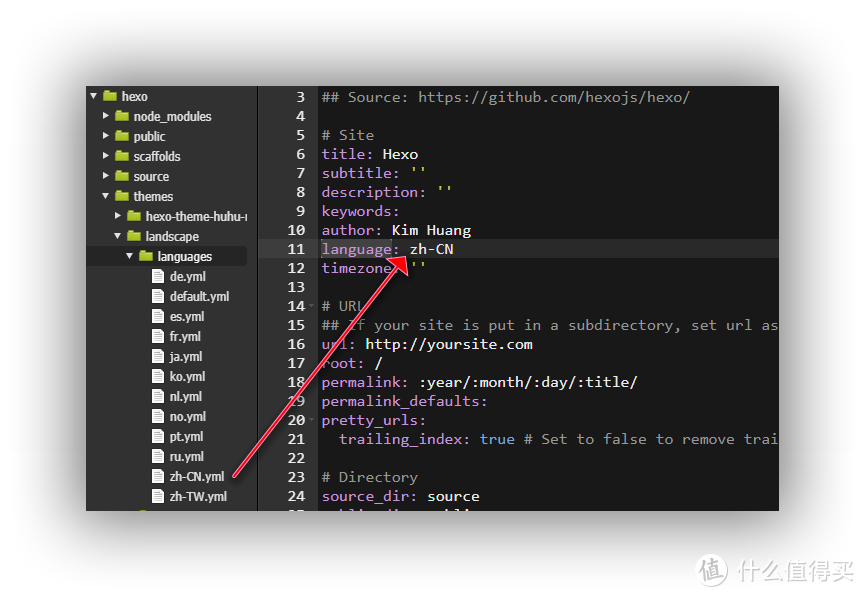Image resolution: width=865 pixels, height=597 pixels.
Task: Open the ja.yml language file
Action: coord(186,356)
